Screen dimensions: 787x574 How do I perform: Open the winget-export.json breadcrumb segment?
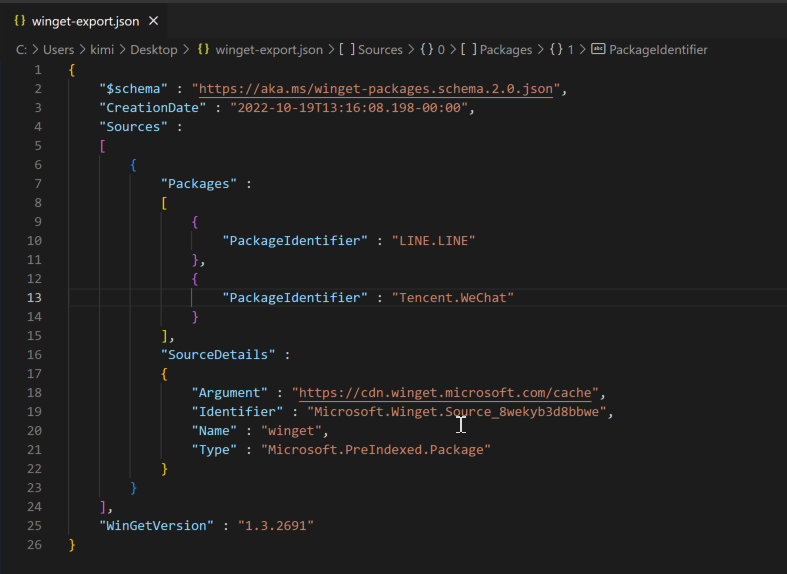click(269, 50)
